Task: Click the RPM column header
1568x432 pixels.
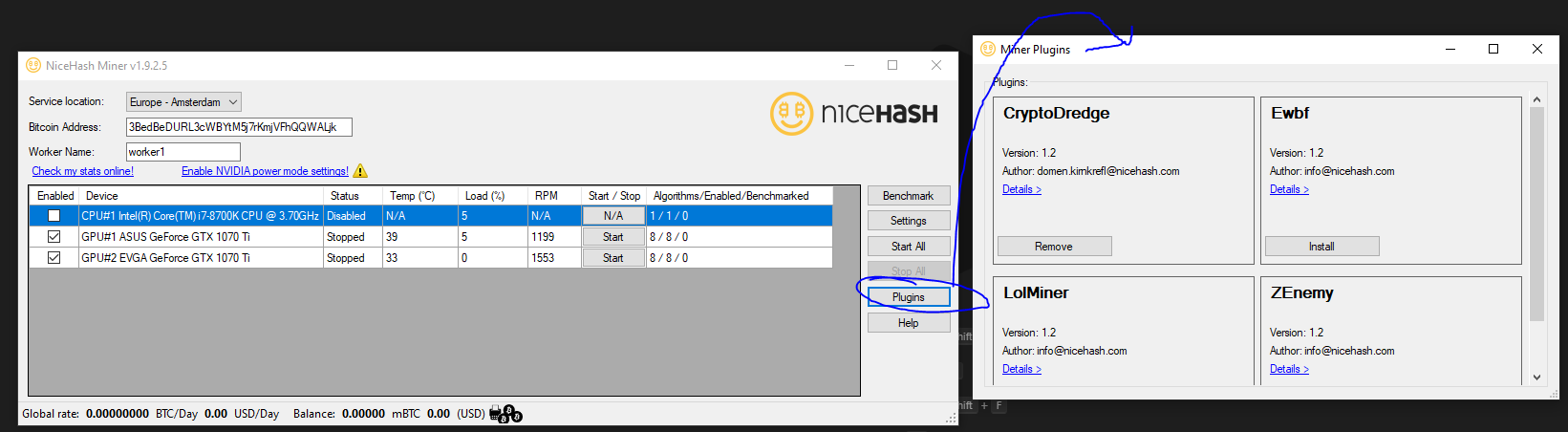Action: pyautogui.click(x=554, y=196)
